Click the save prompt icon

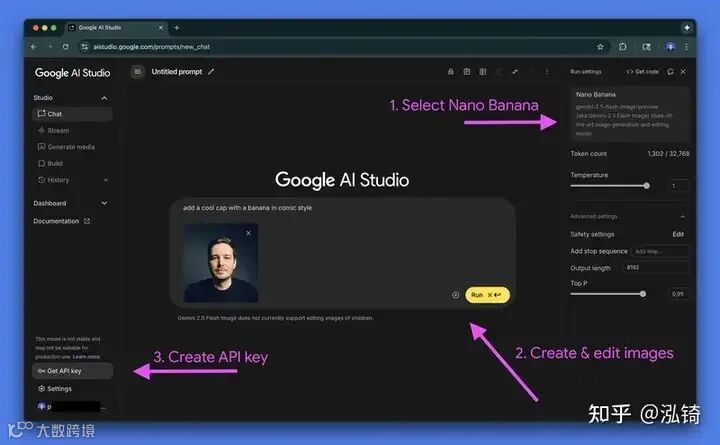(467, 72)
